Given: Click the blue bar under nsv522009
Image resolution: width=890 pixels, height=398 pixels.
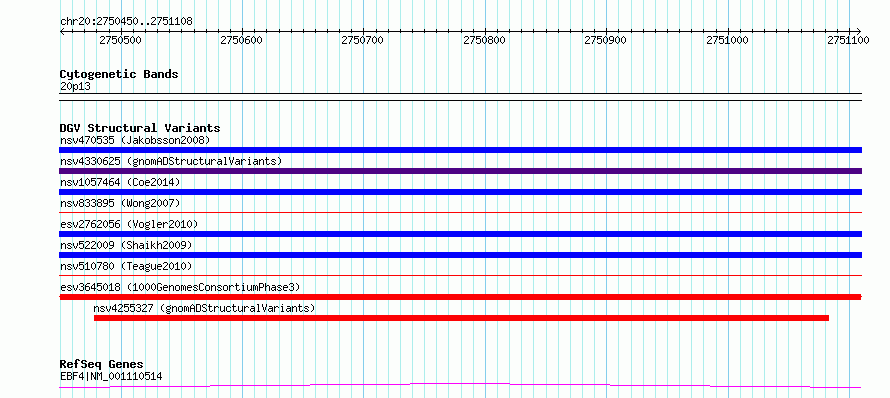Looking at the screenshot, I should pyautogui.click(x=460, y=255).
